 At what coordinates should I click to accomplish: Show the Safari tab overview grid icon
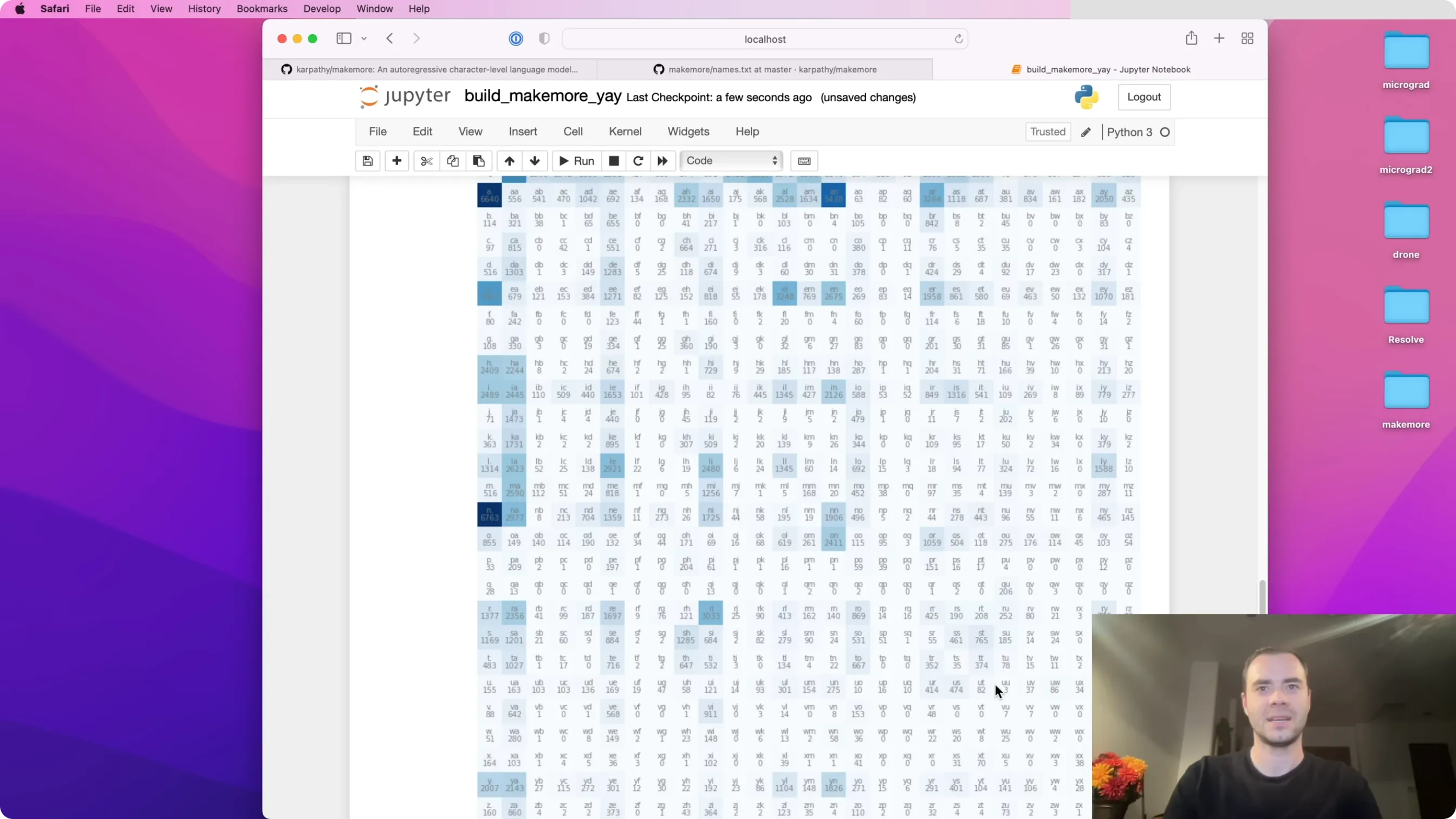pos(1247,38)
